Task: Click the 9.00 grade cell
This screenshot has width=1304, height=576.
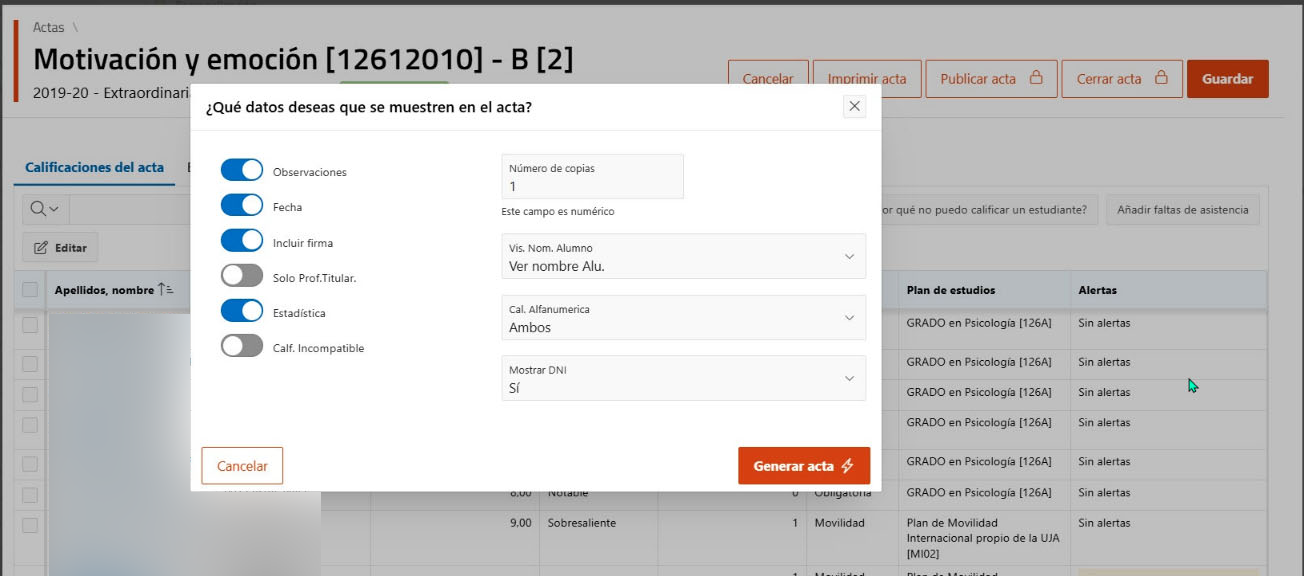Action: coord(520,523)
